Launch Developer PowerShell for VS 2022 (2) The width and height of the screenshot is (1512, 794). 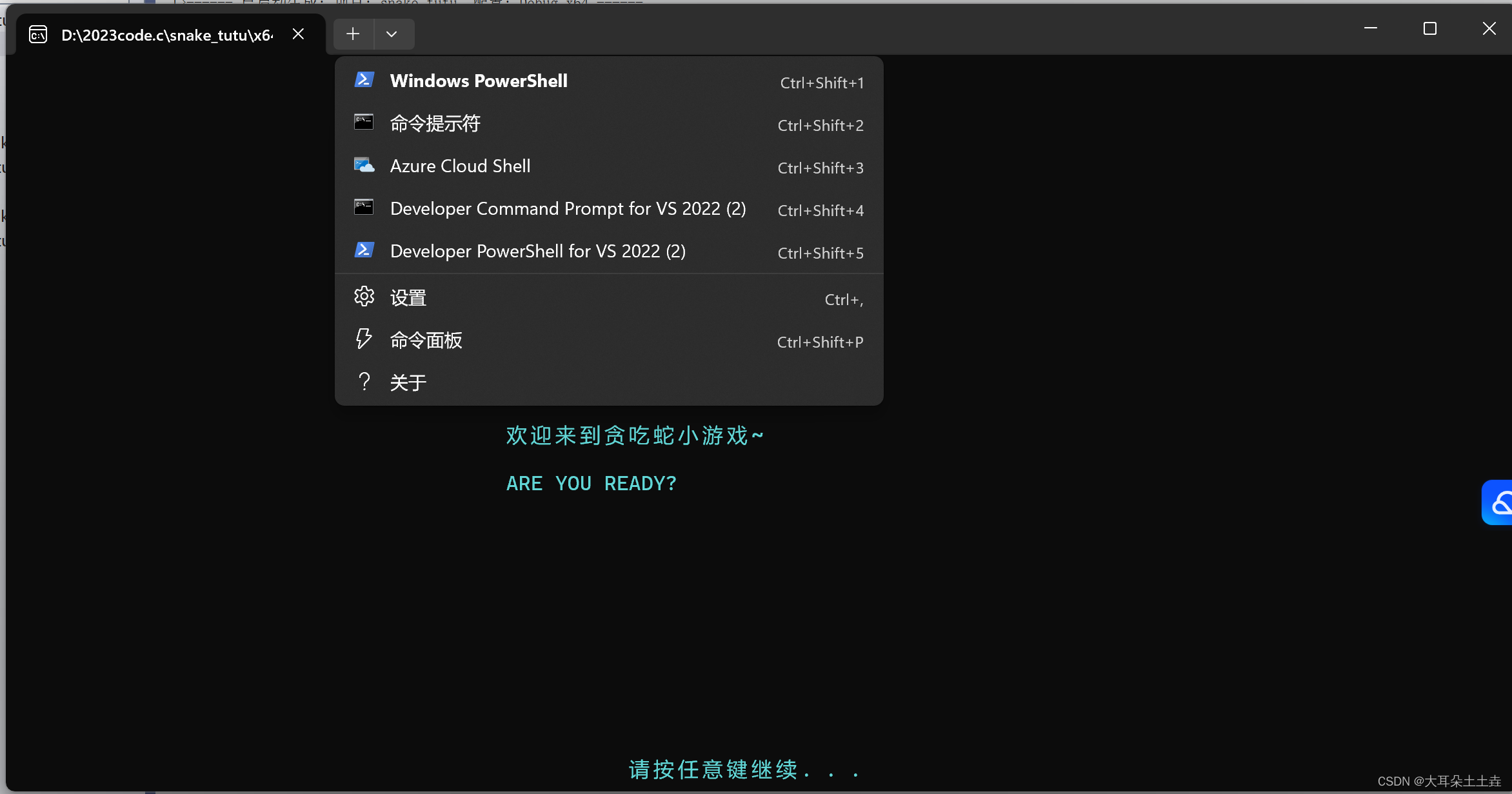click(537, 252)
